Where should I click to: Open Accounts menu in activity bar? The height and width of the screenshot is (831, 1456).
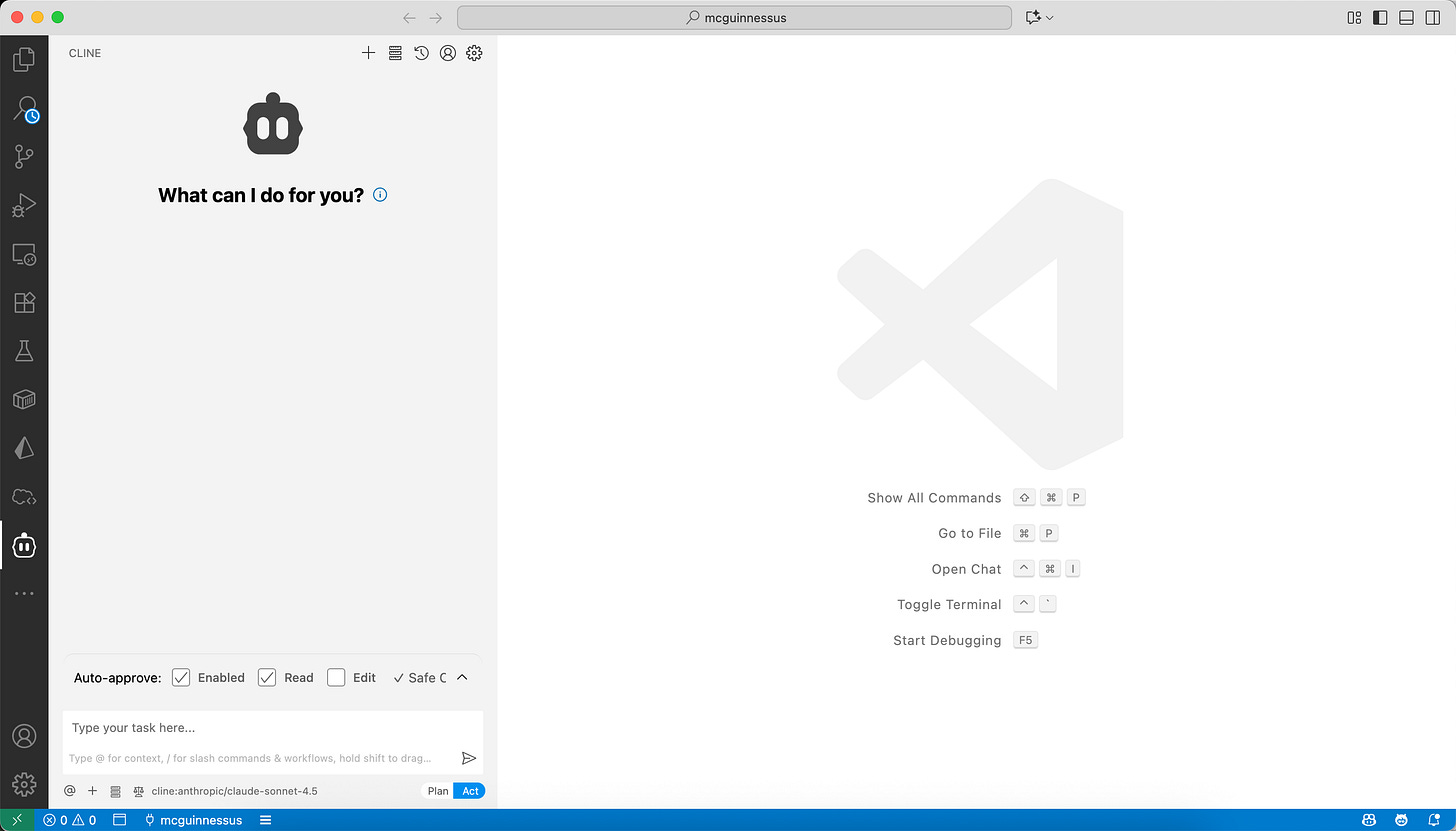point(24,736)
